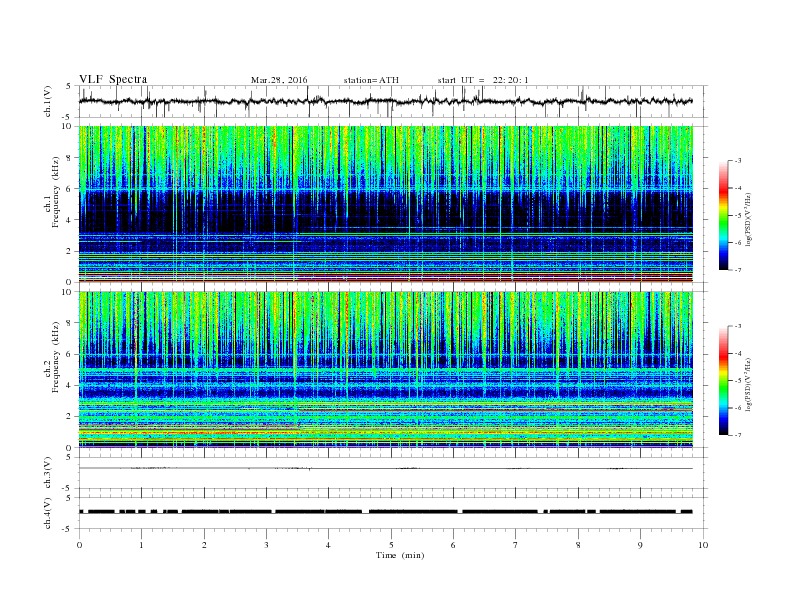Image resolution: width=792 pixels, height=612 pixels.
Task: Click the ch.4(V) black bar trace
Action: [x=386, y=512]
